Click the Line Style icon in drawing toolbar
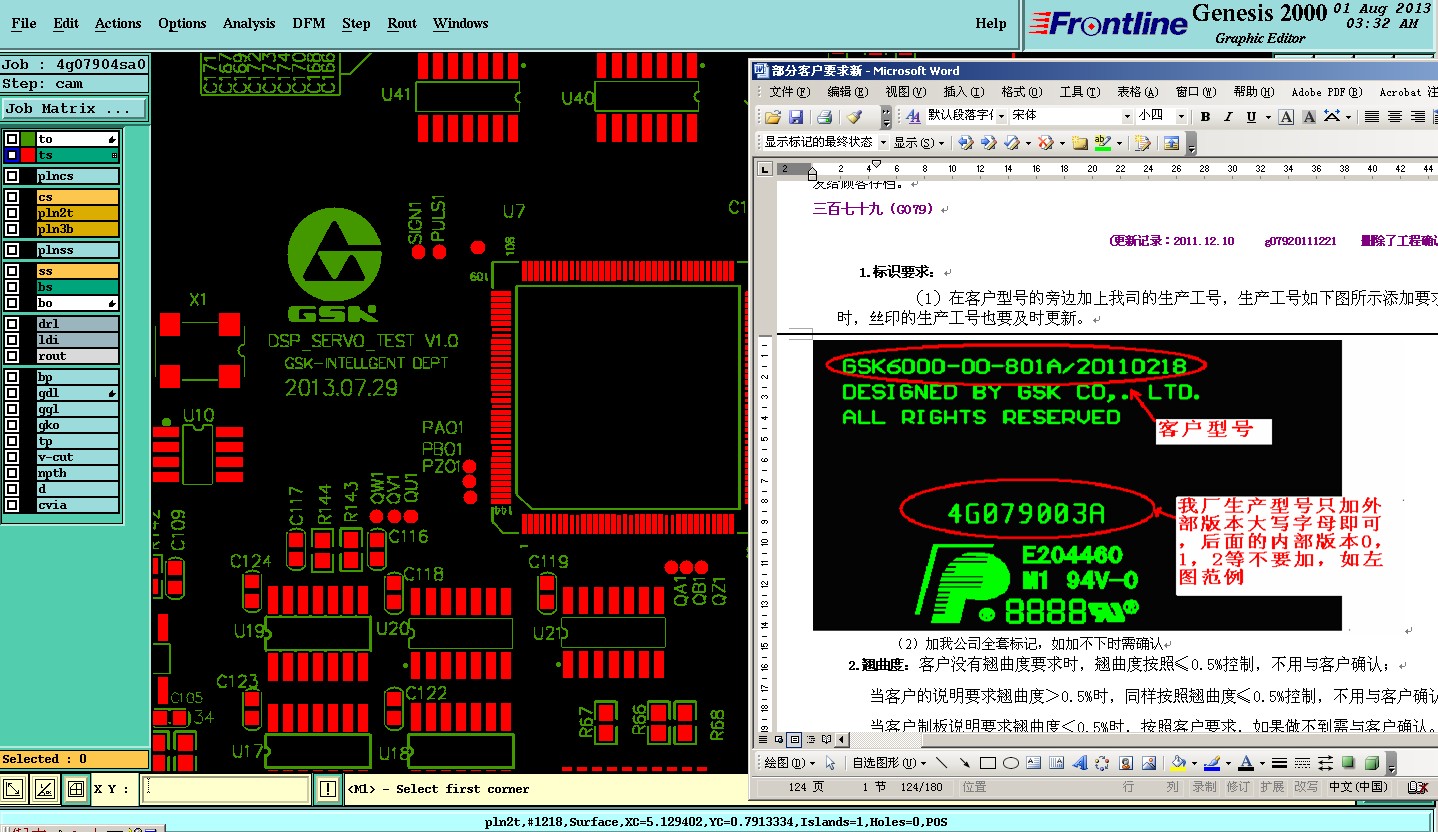Screen dimensions: 1438x832 1277,763
